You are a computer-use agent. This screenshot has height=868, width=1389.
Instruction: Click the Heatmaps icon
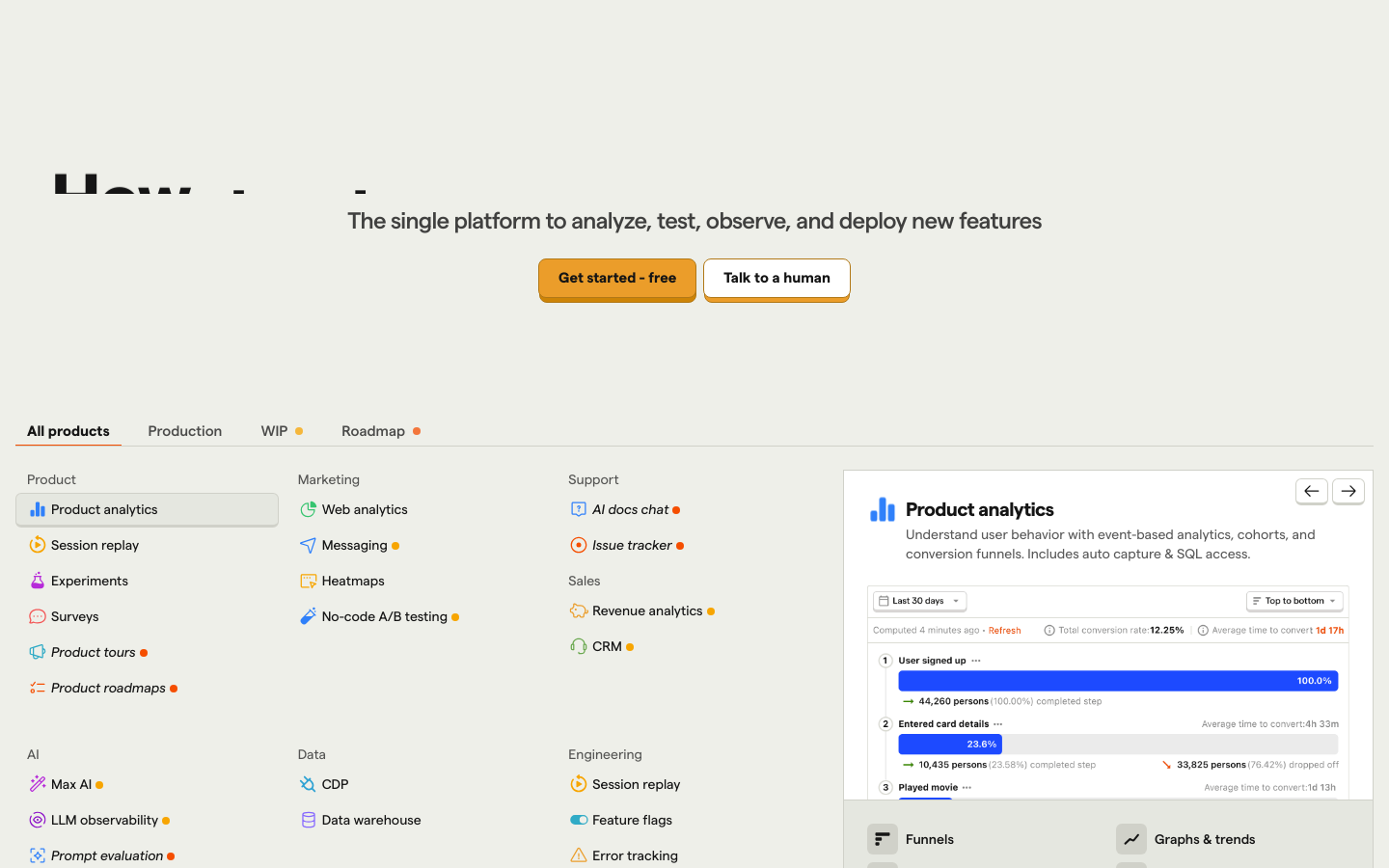[x=308, y=581]
